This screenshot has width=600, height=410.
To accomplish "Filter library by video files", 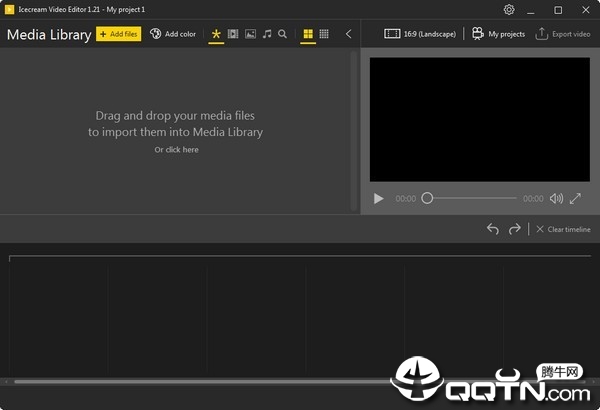I will point(233,34).
